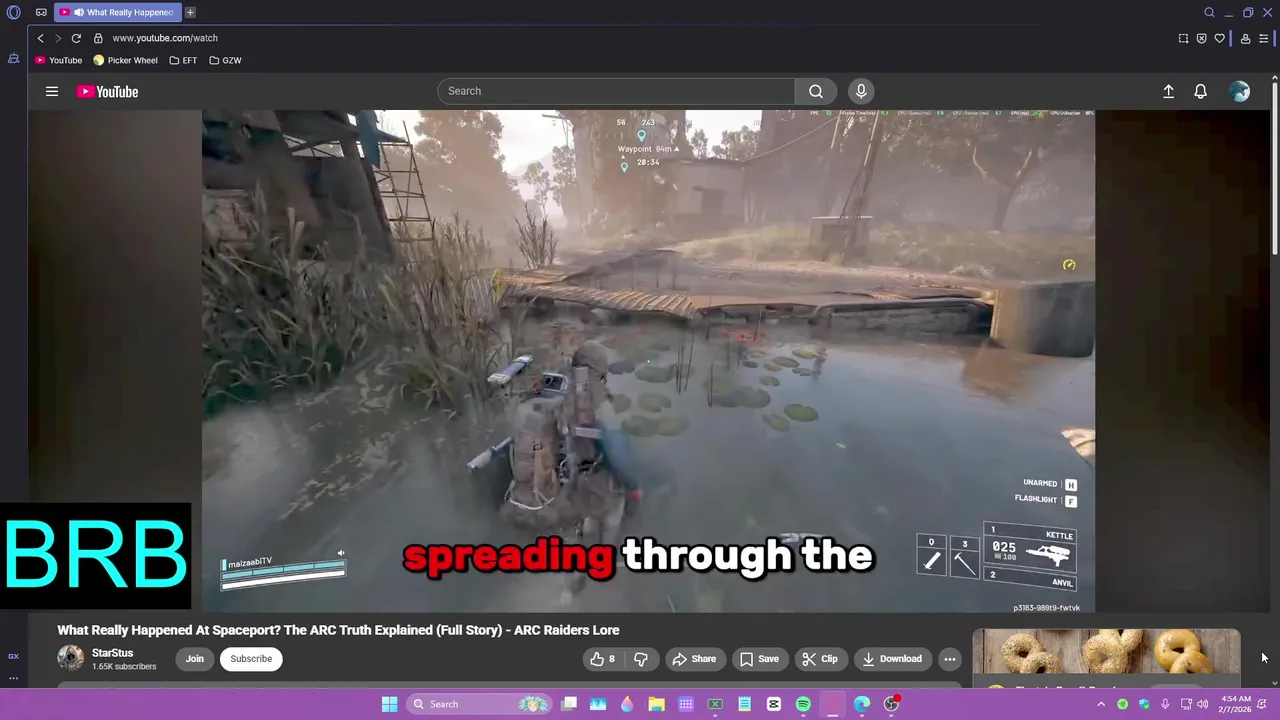Open the clock and date flyout

tap(1237, 704)
